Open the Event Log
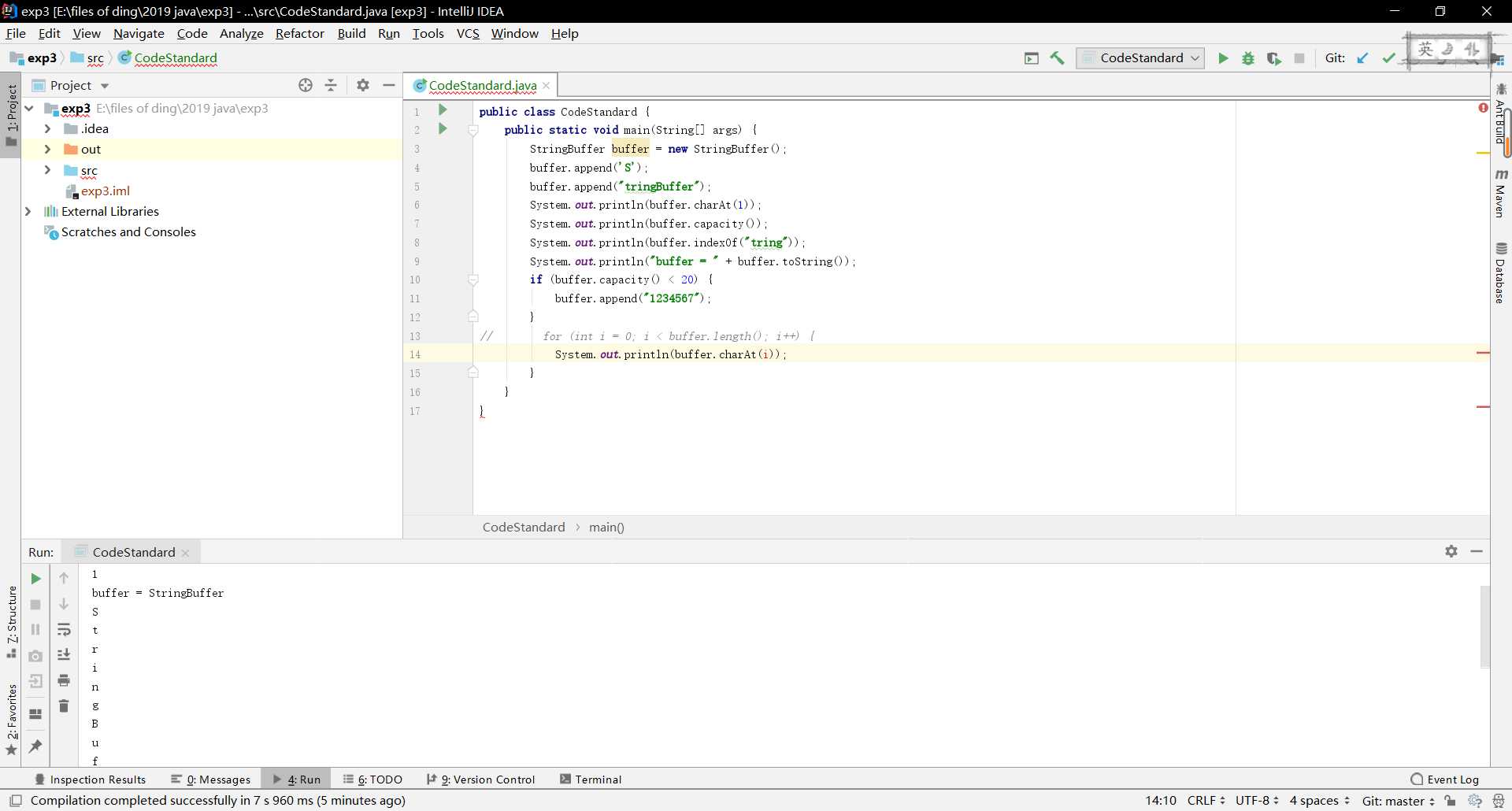The height and width of the screenshot is (811, 1512). [1445, 780]
